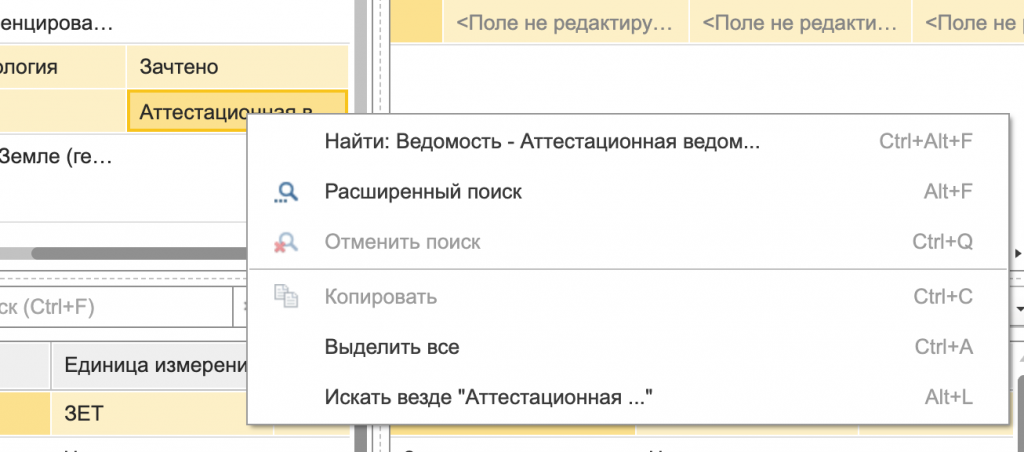Select the 'Земле (ге…' row

click(x=60, y=156)
